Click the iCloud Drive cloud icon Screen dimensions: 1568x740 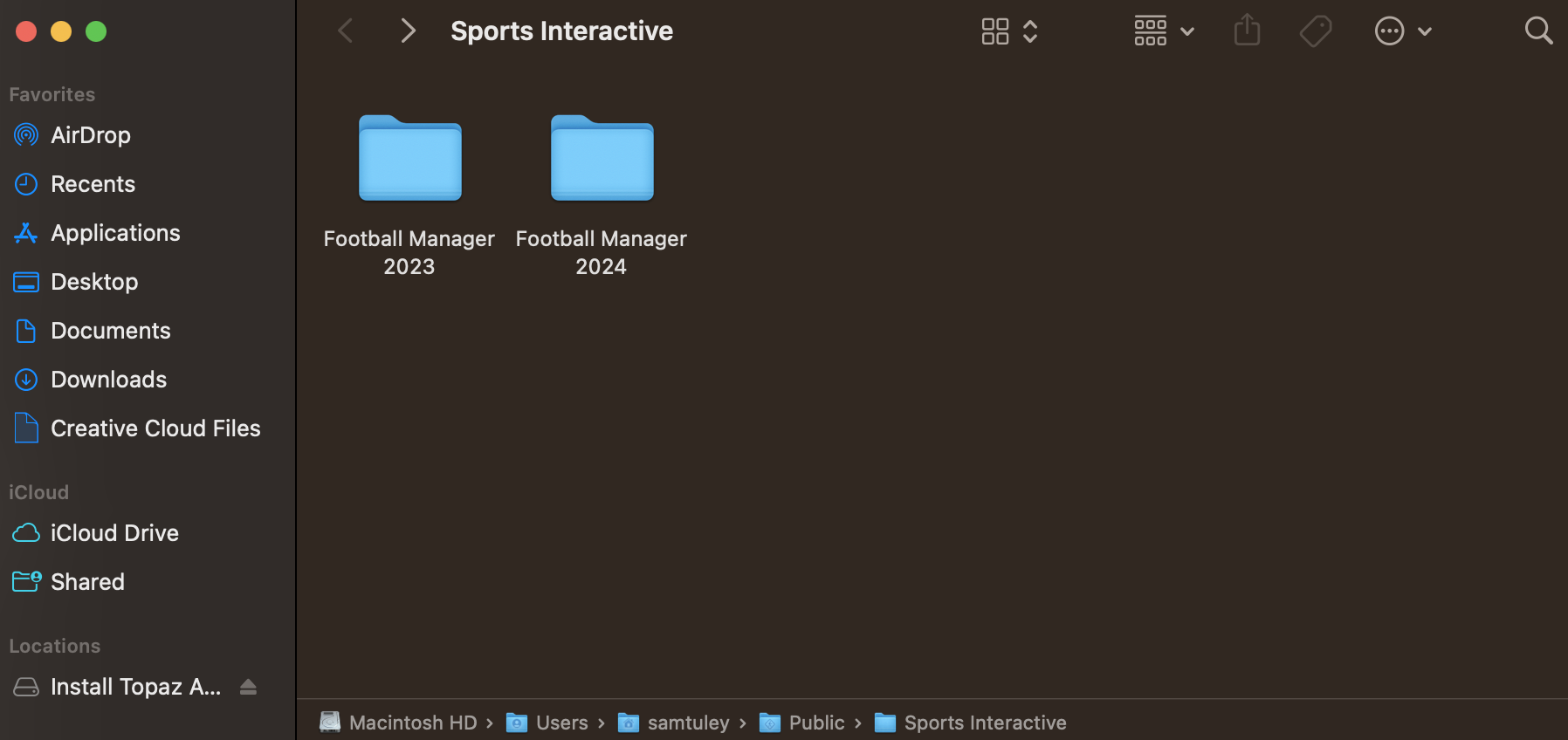pyautogui.click(x=26, y=533)
